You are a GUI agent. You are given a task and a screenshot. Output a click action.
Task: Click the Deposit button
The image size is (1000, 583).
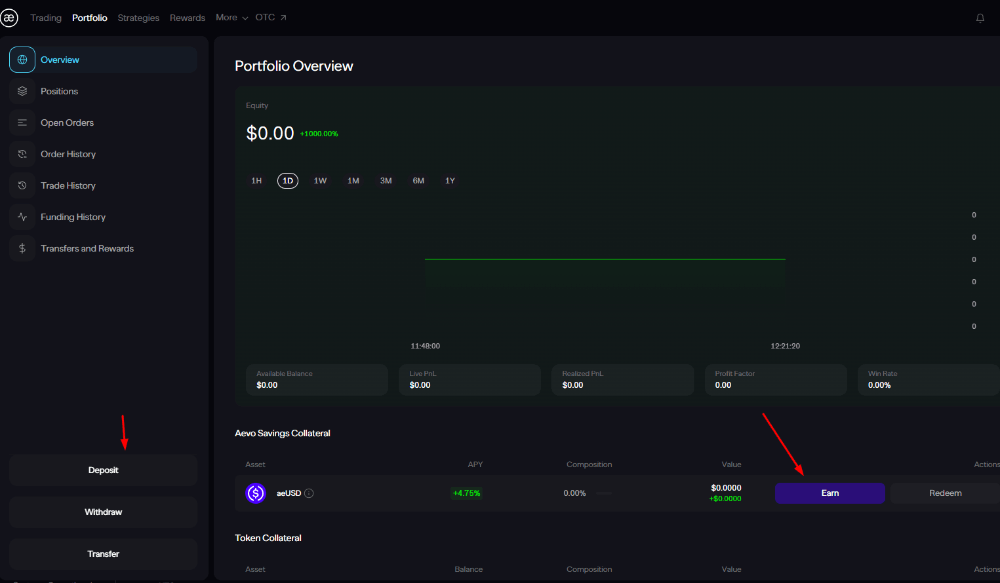point(103,470)
